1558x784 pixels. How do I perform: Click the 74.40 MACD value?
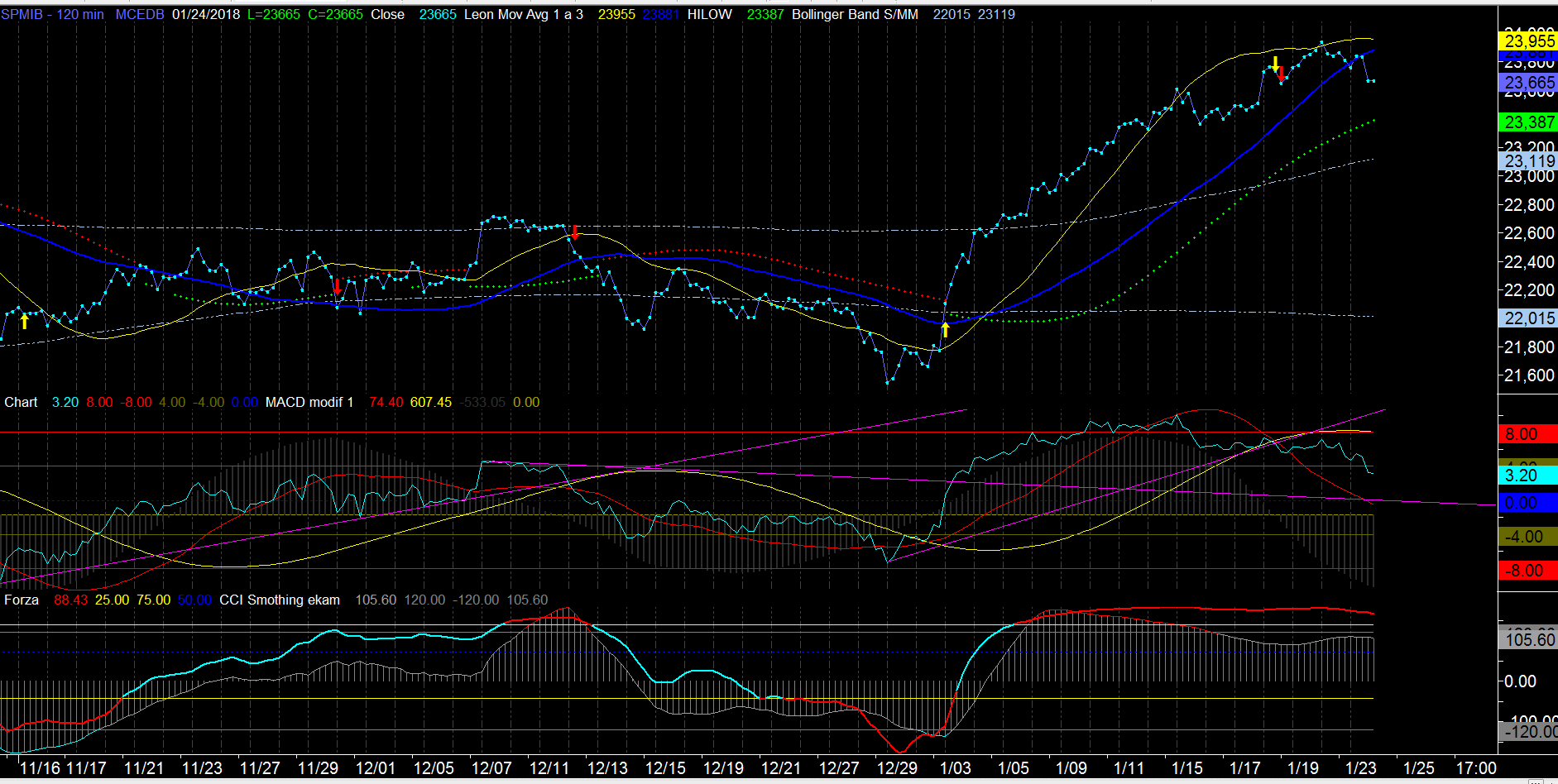[x=386, y=402]
